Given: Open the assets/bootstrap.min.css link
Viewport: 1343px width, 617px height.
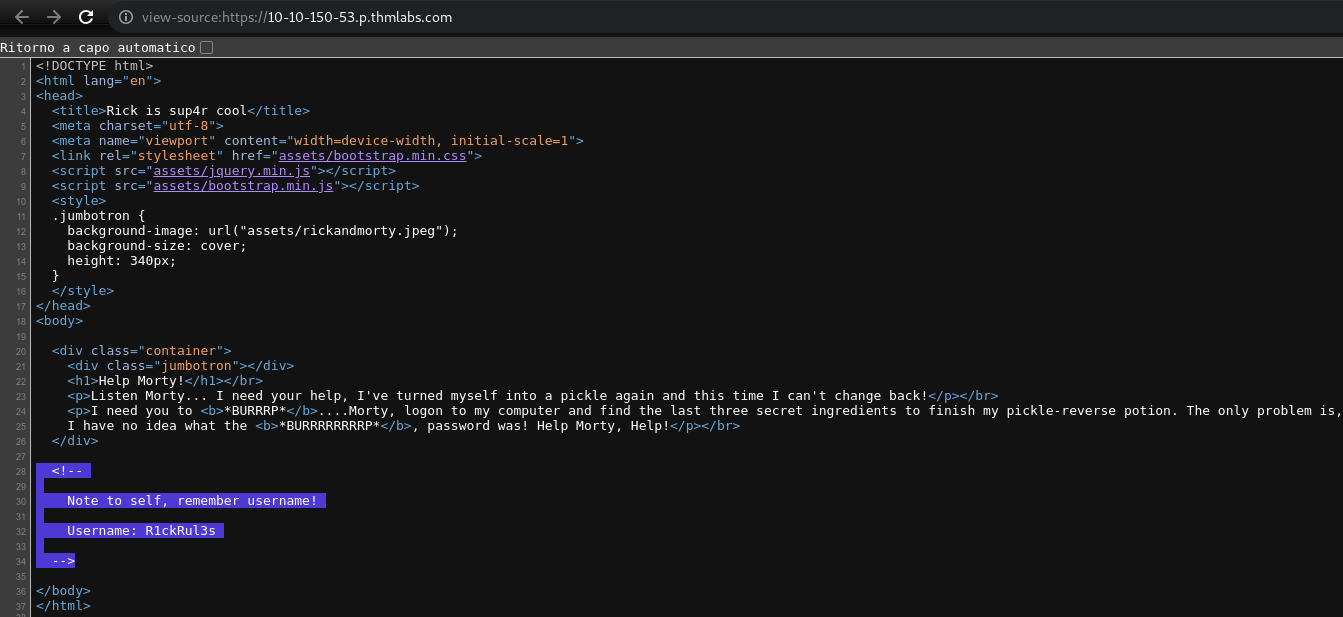Looking at the screenshot, I should coord(372,156).
